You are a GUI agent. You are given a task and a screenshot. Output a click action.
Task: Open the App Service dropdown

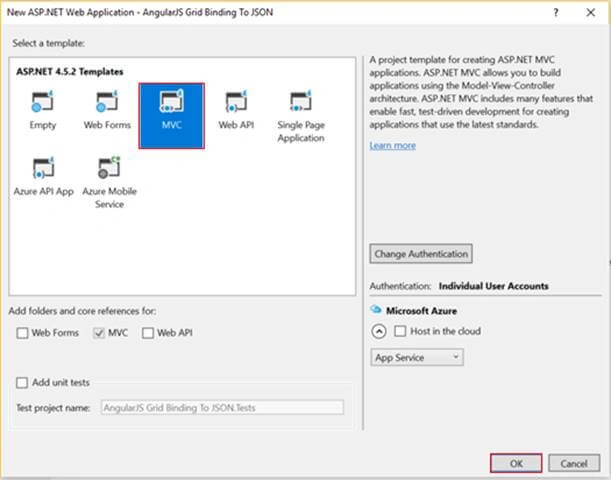pos(417,357)
